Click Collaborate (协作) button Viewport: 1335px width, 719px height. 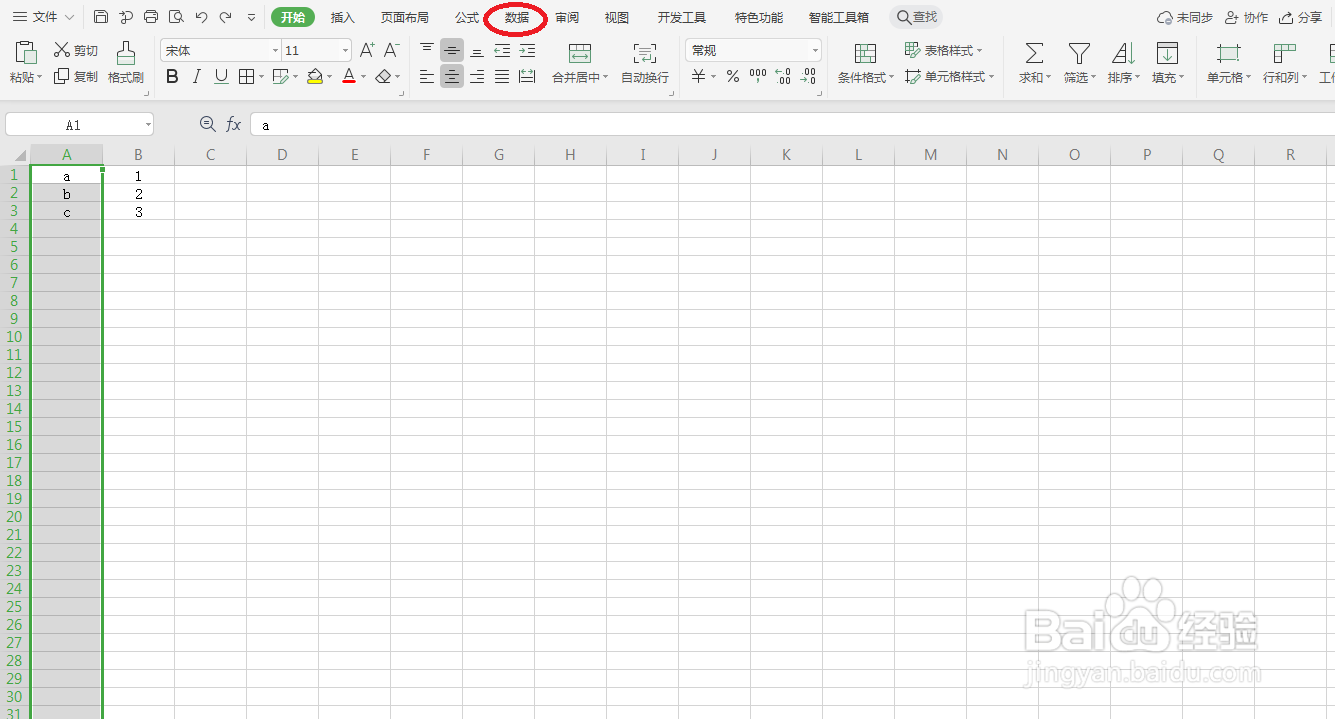click(x=1246, y=17)
